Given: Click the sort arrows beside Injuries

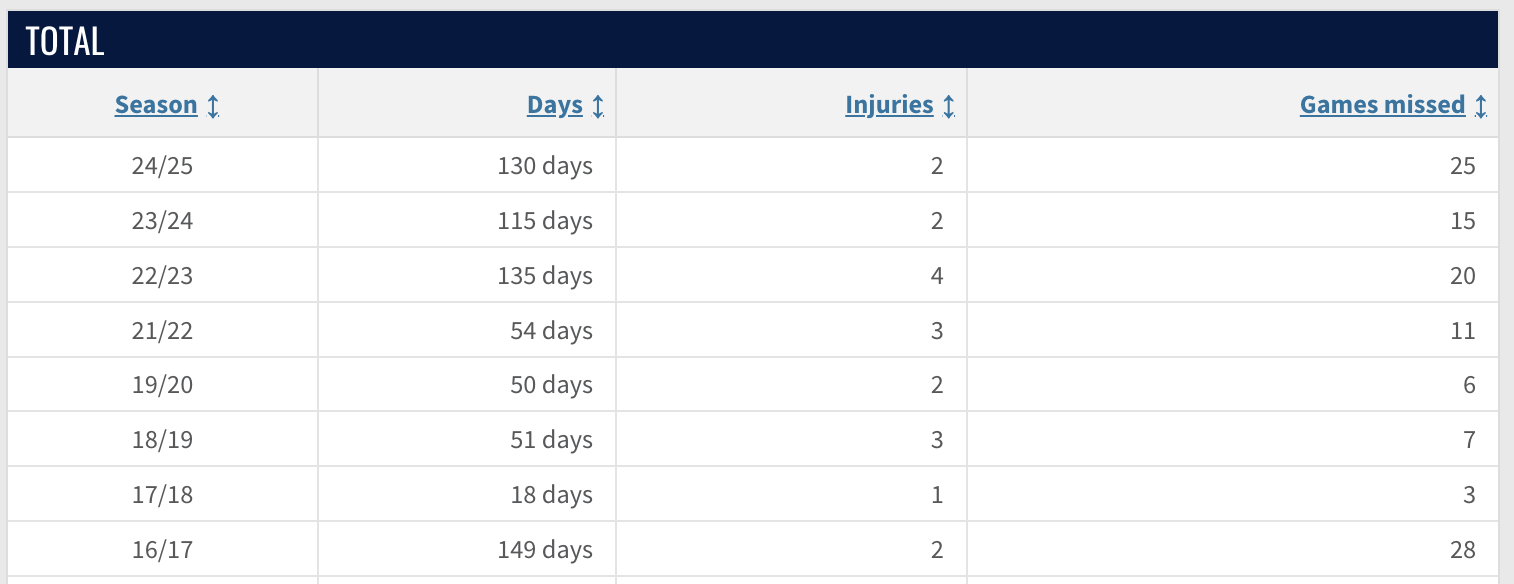Looking at the screenshot, I should (x=949, y=106).
